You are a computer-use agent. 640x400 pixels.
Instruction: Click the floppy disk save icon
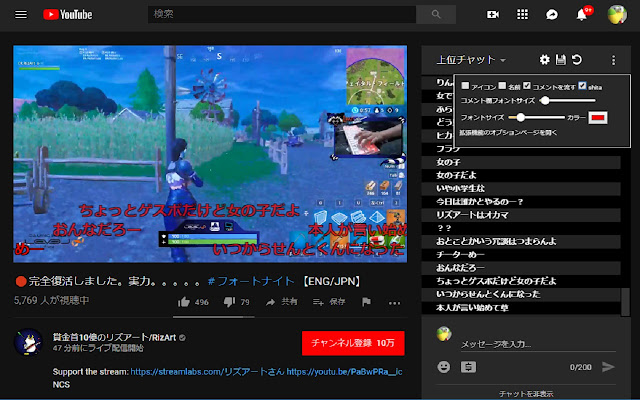tap(560, 60)
